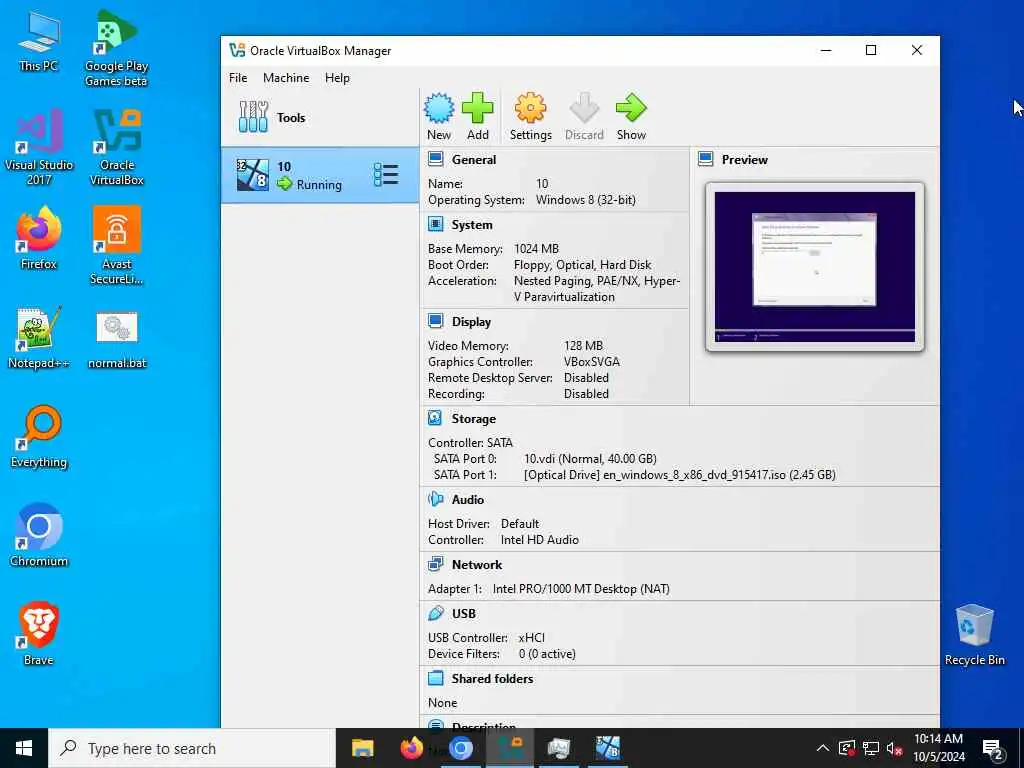The height and width of the screenshot is (768, 1024).
Task: Click the Video Memory 128 MB value
Action: pyautogui.click(x=583, y=346)
